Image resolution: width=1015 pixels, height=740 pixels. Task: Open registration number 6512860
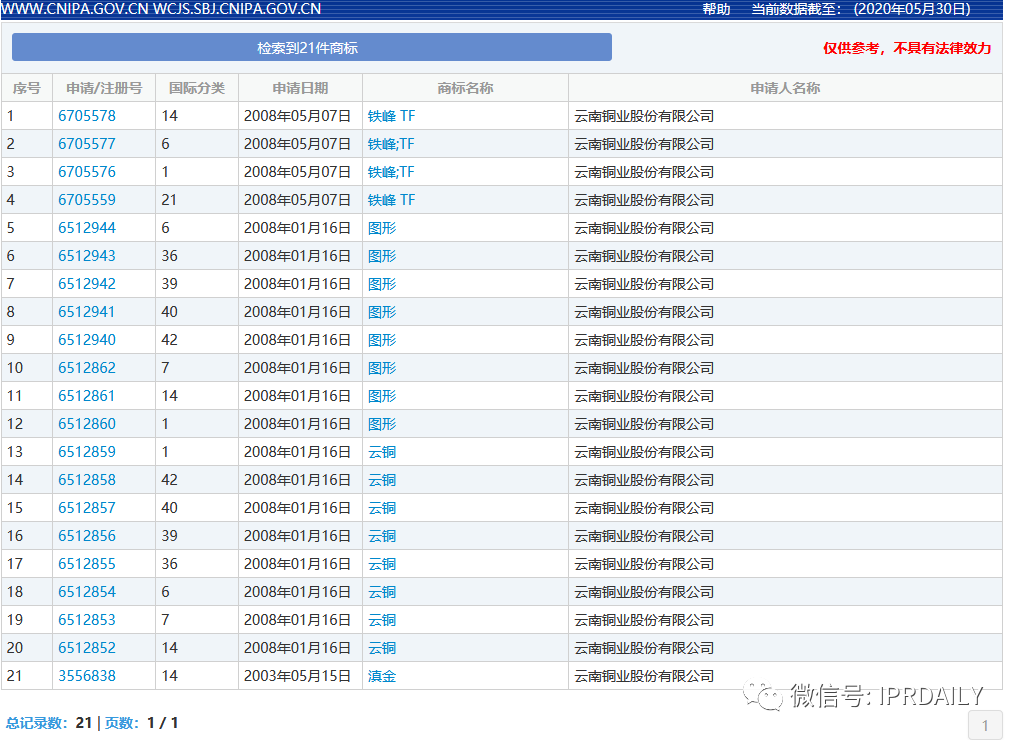click(x=87, y=423)
